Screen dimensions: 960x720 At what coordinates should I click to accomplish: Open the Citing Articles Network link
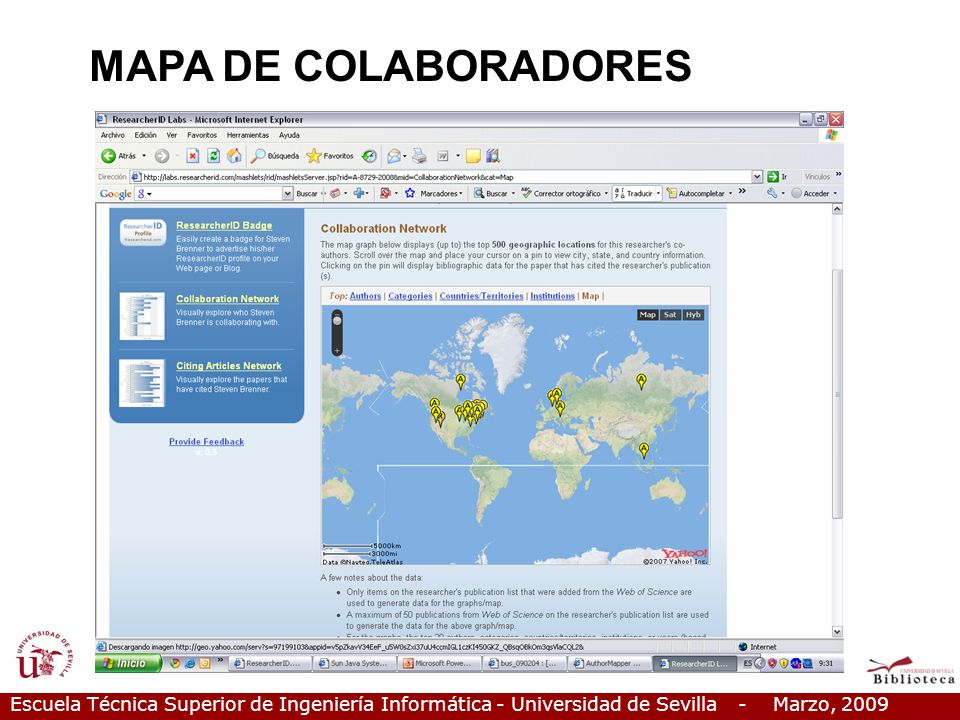pyautogui.click(x=229, y=366)
